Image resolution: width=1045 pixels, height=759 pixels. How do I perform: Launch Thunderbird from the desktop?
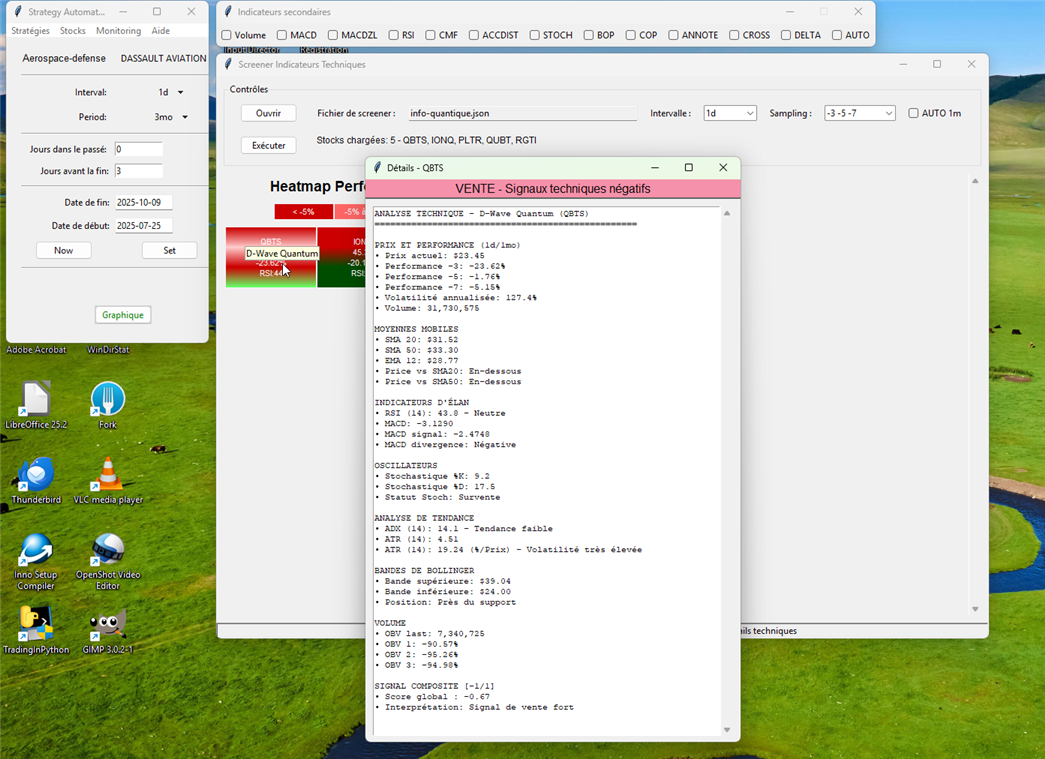coord(36,475)
